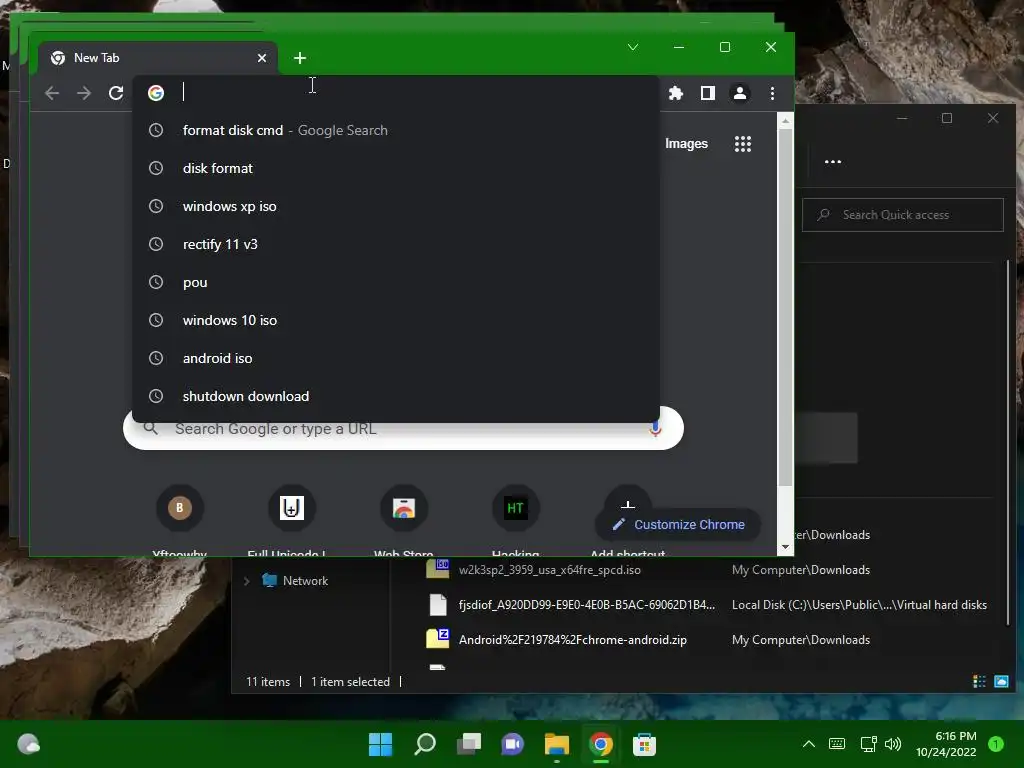Click the Chrome icon in the taskbar
1024x768 pixels.
pos(601,744)
